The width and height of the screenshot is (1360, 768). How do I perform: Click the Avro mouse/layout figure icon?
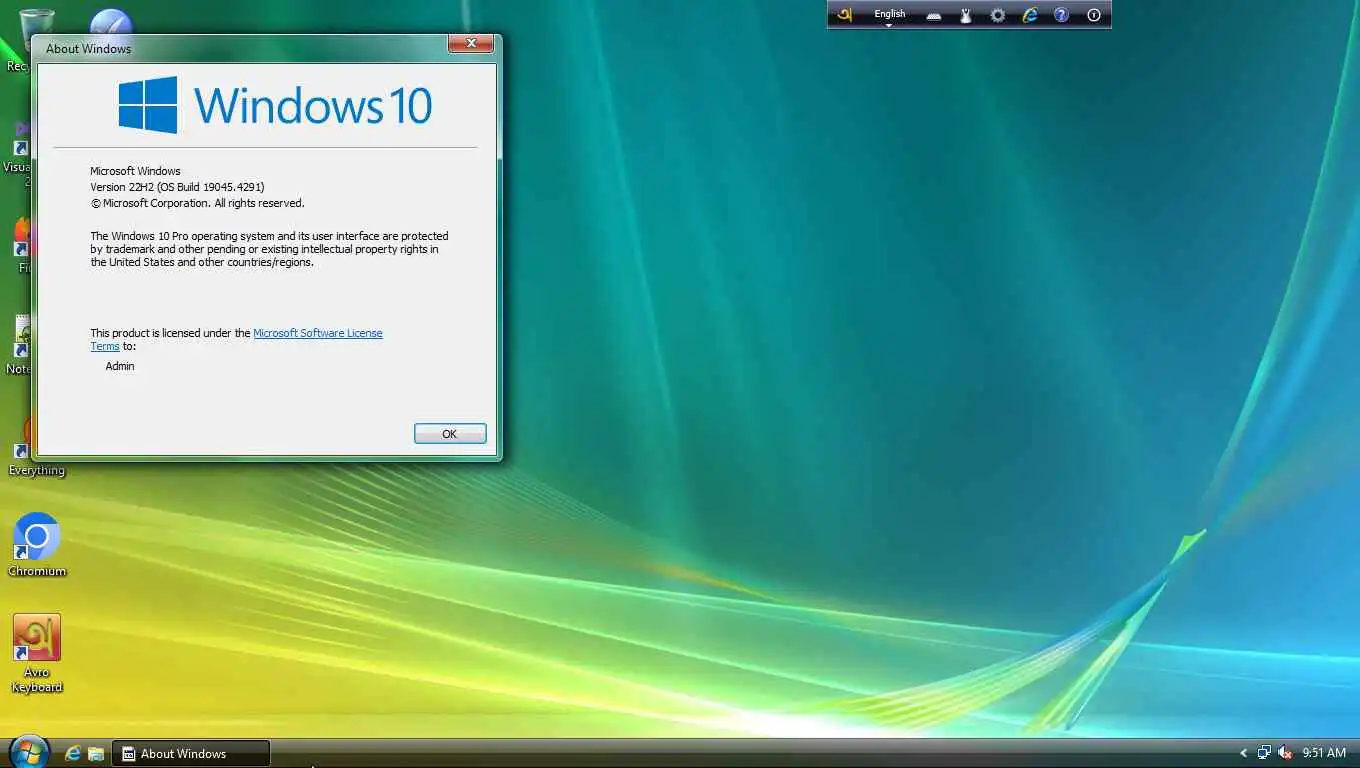(966, 15)
